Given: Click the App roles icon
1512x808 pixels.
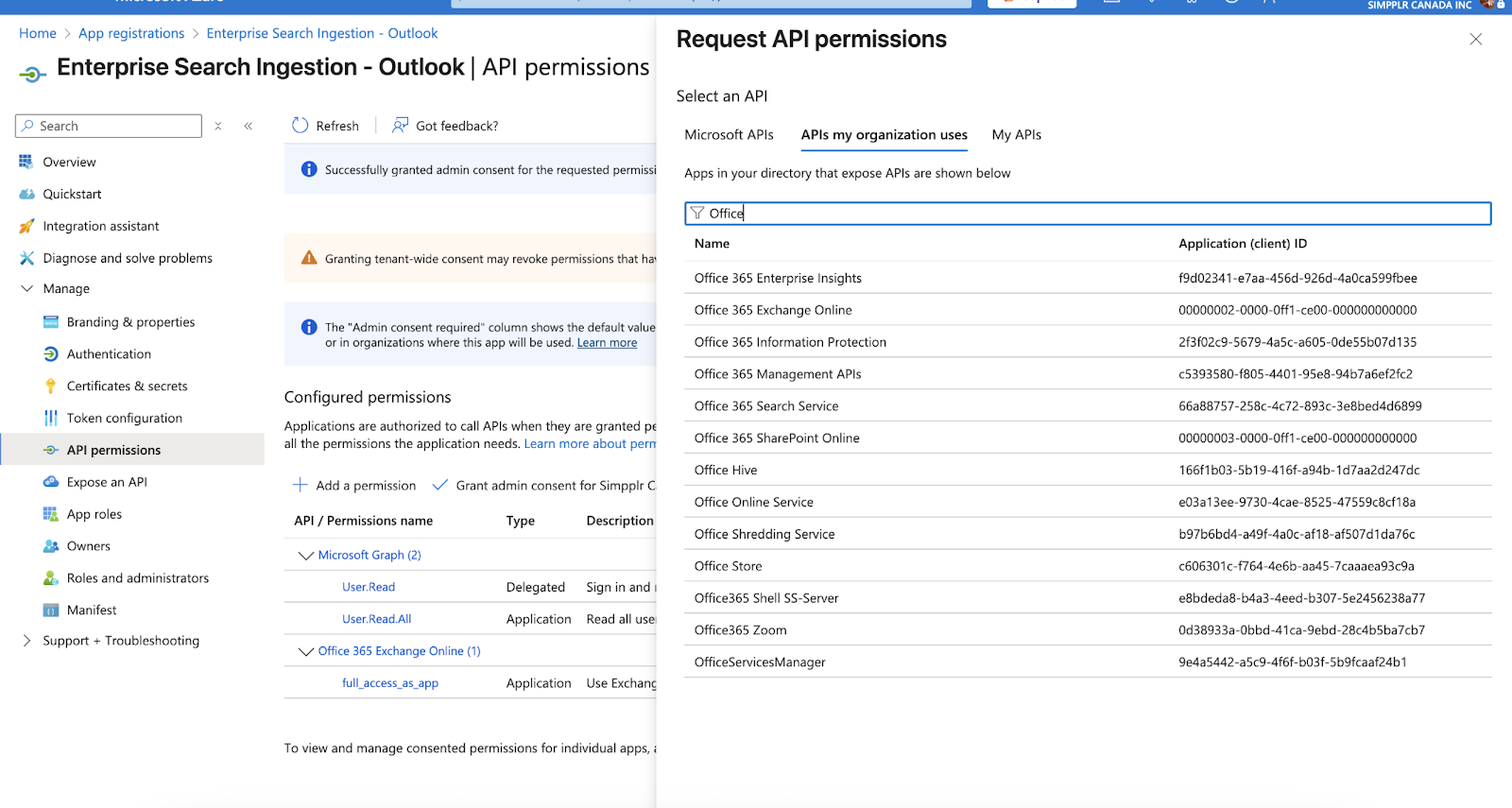Looking at the screenshot, I should (51, 514).
